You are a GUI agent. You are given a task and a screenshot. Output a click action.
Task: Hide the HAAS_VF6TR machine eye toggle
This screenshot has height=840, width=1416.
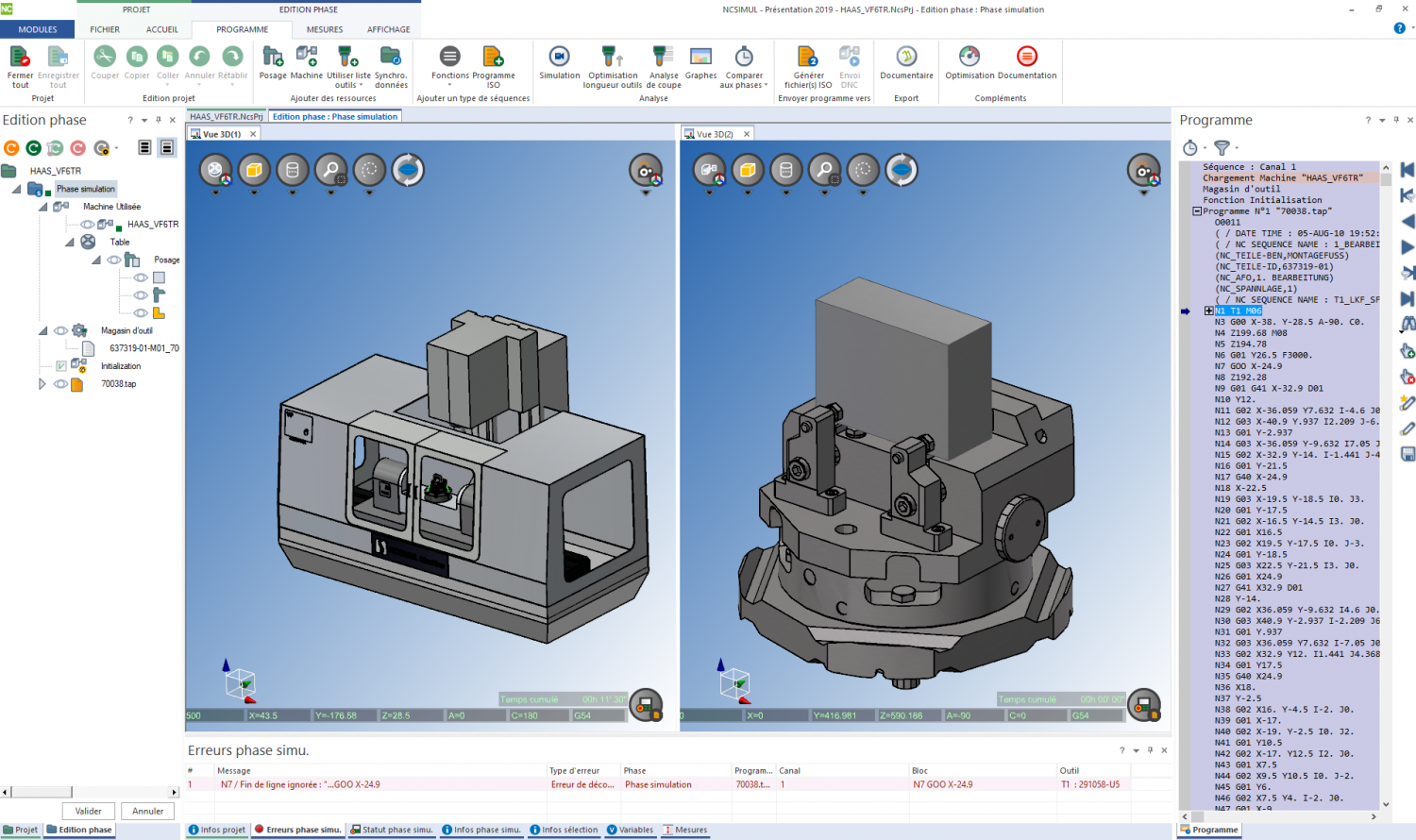point(87,225)
